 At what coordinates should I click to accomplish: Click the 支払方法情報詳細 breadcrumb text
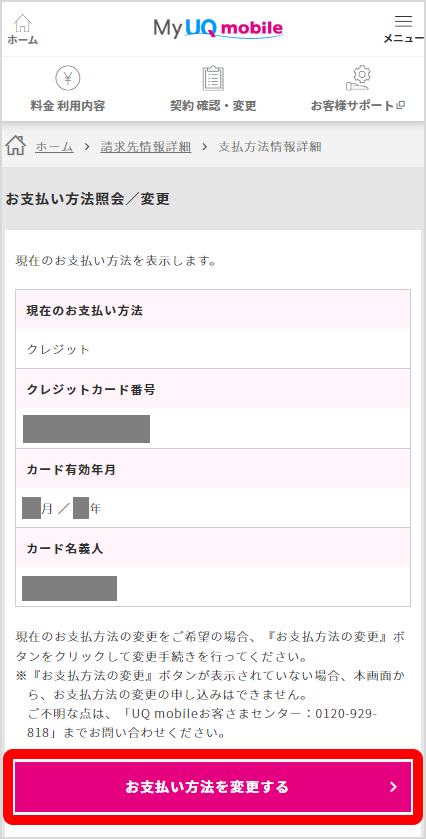coord(270,147)
